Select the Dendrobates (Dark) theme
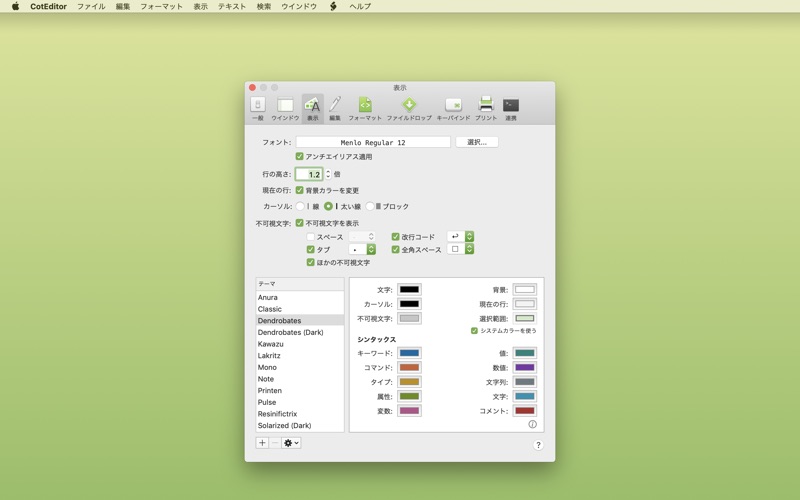Screen dimensions: 800x500 [x=299, y=332]
